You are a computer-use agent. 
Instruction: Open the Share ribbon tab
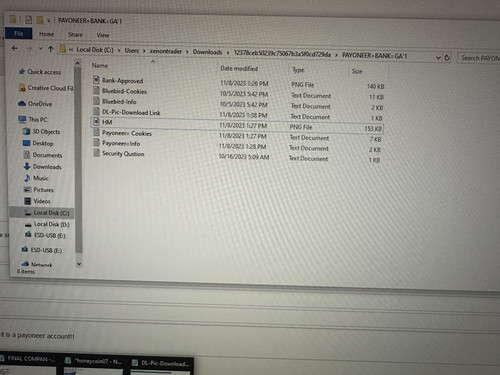click(x=75, y=34)
